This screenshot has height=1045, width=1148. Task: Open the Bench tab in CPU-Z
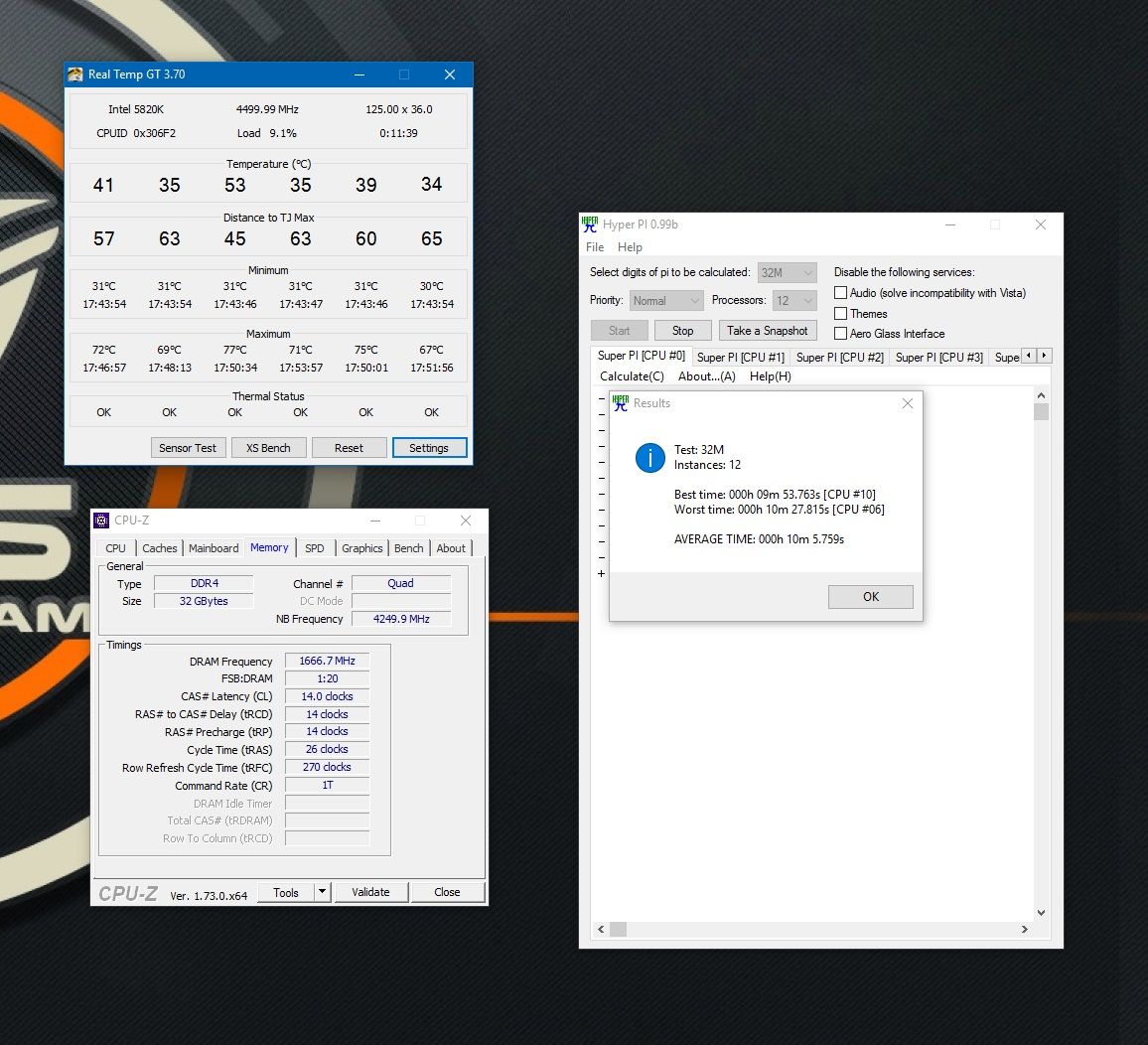point(408,548)
